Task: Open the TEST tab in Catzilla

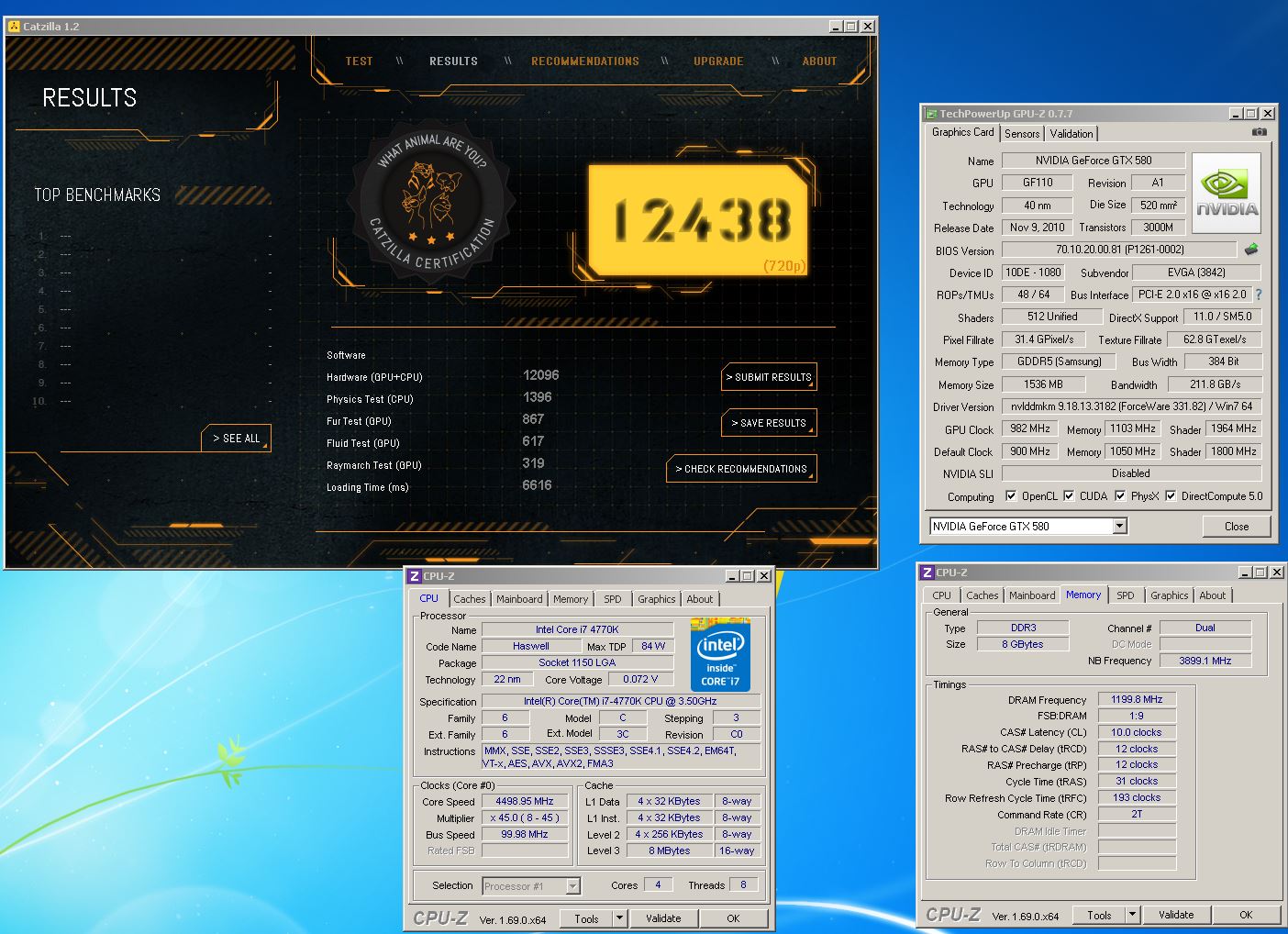Action: tap(359, 61)
